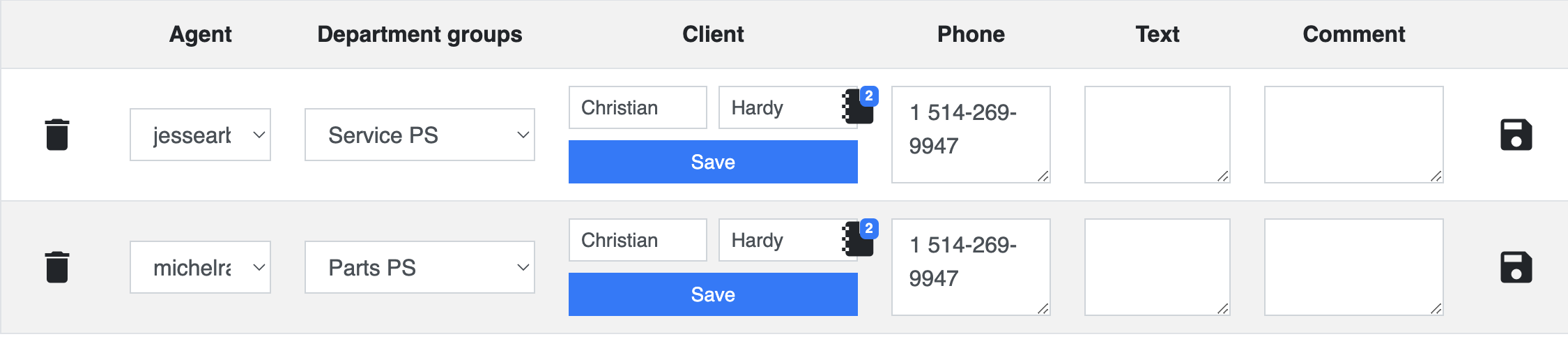Image resolution: width=1568 pixels, height=339 pixels.
Task: Focus the phone field in first row
Action: click(x=971, y=135)
